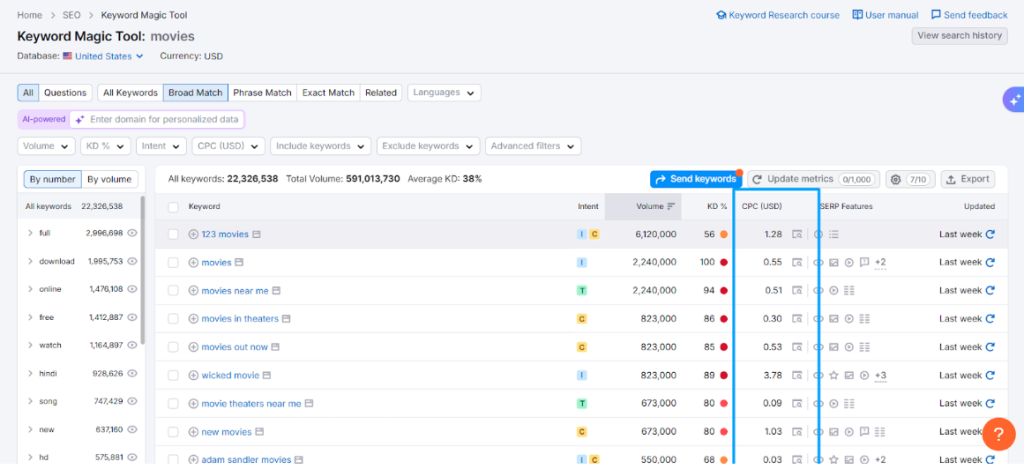Switch to Phrase Match tab

pos(263,93)
